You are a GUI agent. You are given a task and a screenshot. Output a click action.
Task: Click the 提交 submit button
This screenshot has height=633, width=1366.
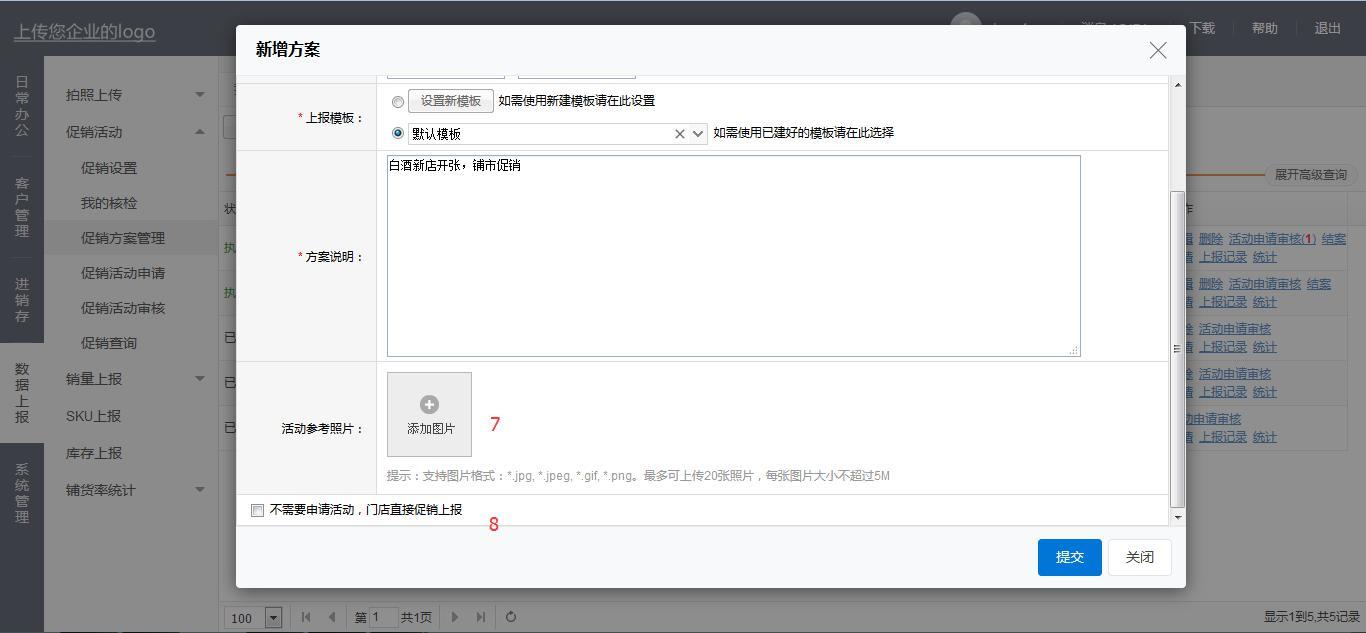tap(1069, 557)
